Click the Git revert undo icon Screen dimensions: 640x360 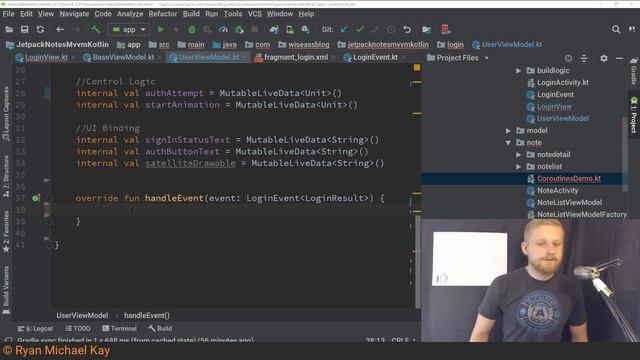click(x=407, y=29)
